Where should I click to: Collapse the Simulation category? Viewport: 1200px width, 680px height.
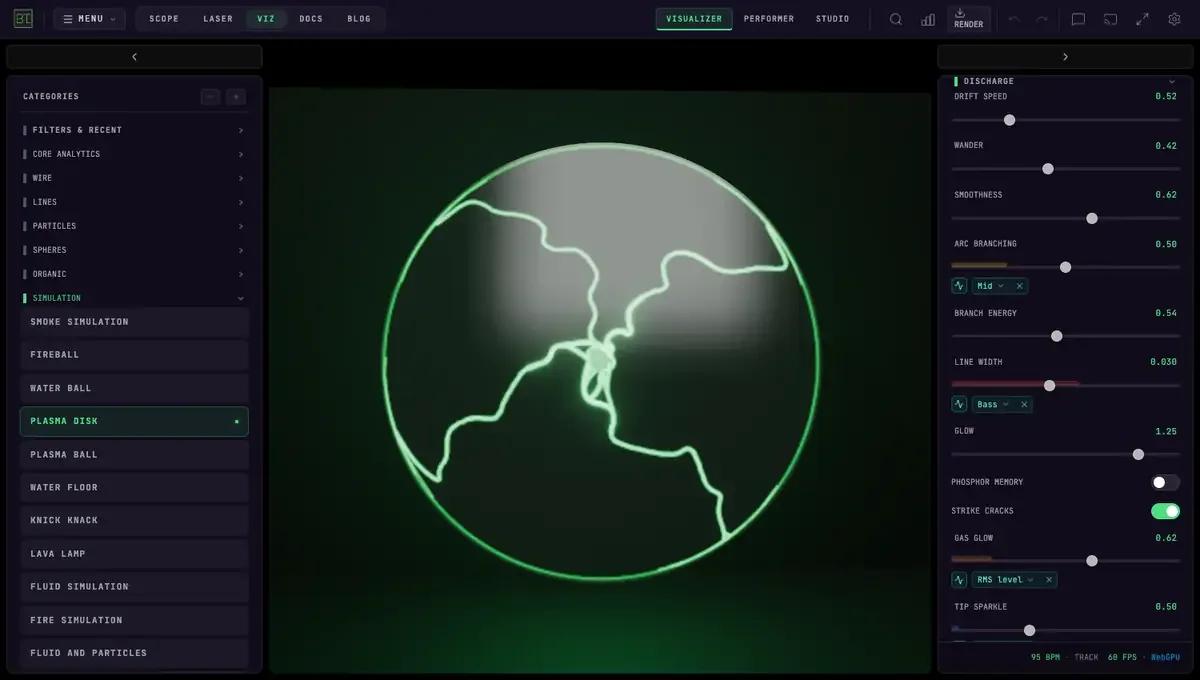134,298
